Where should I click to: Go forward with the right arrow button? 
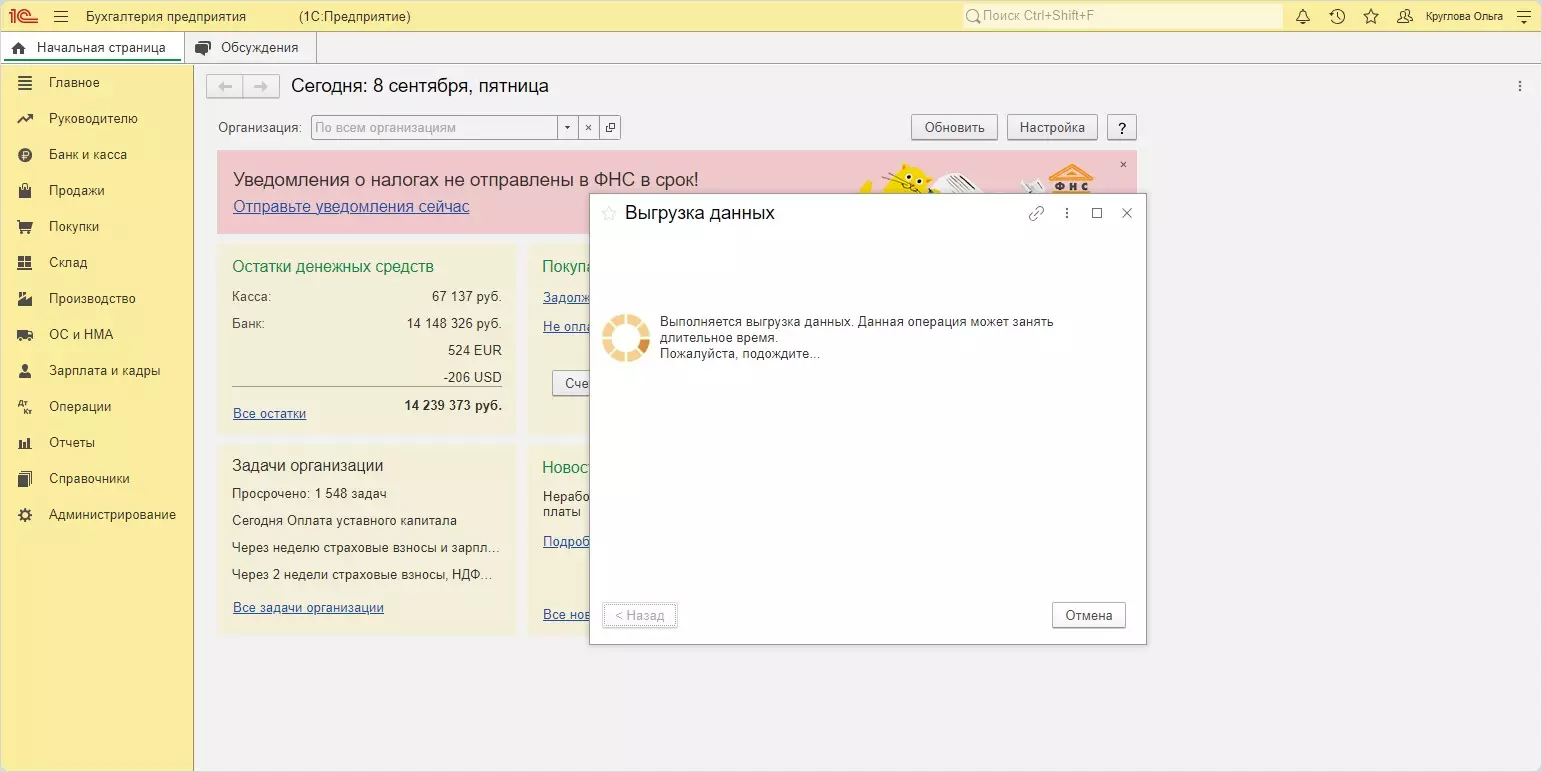coord(261,87)
